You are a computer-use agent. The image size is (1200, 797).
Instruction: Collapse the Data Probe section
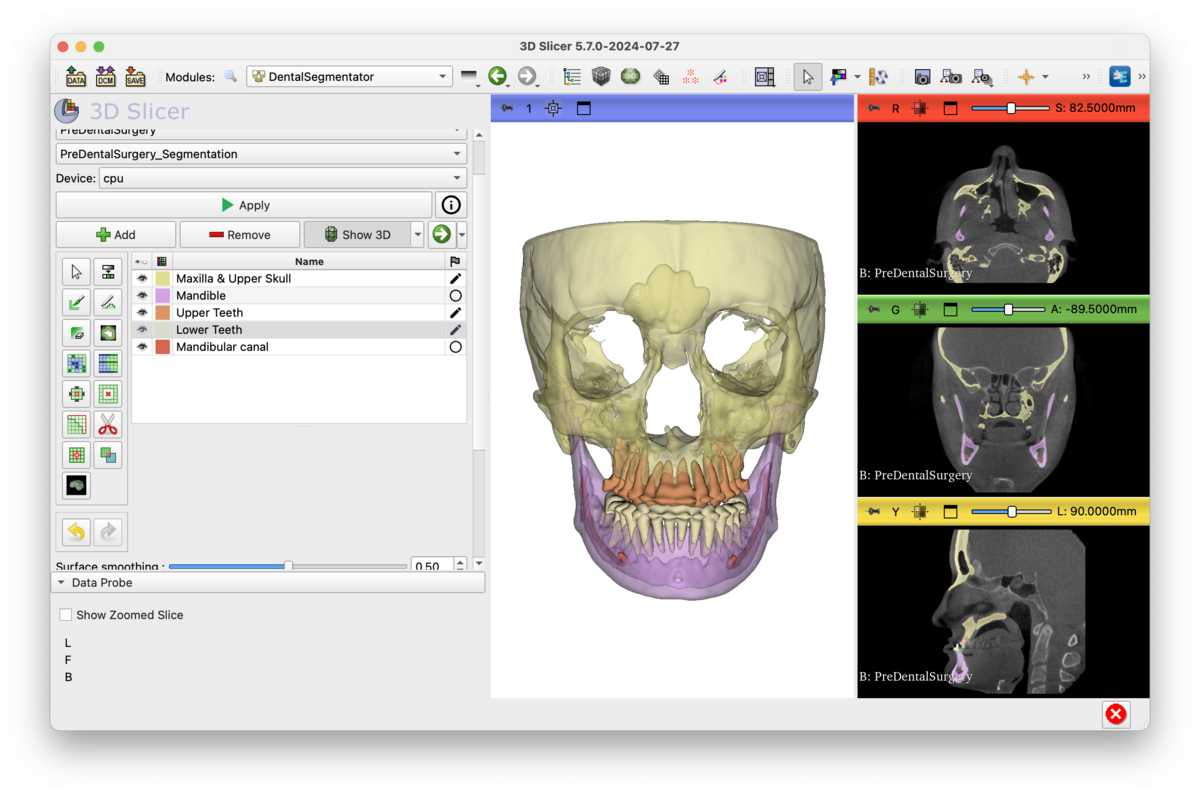point(268,582)
